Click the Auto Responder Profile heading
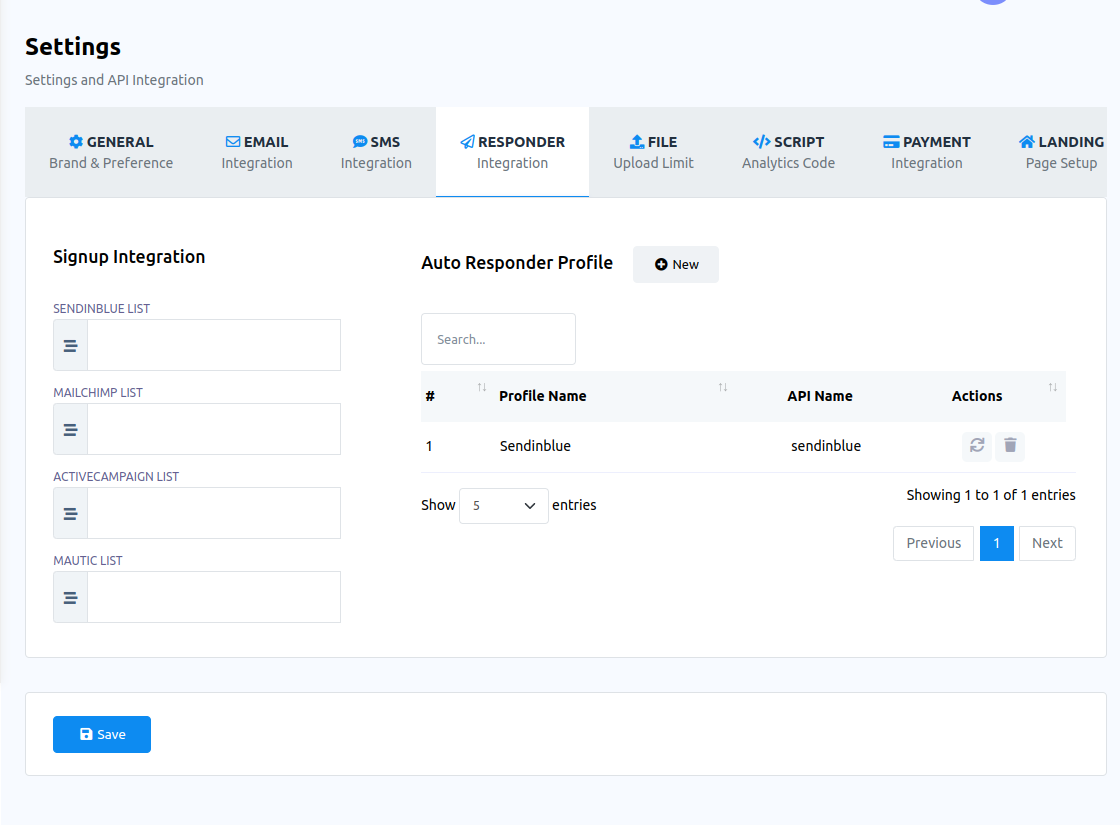This screenshot has width=1120, height=825. [x=517, y=263]
